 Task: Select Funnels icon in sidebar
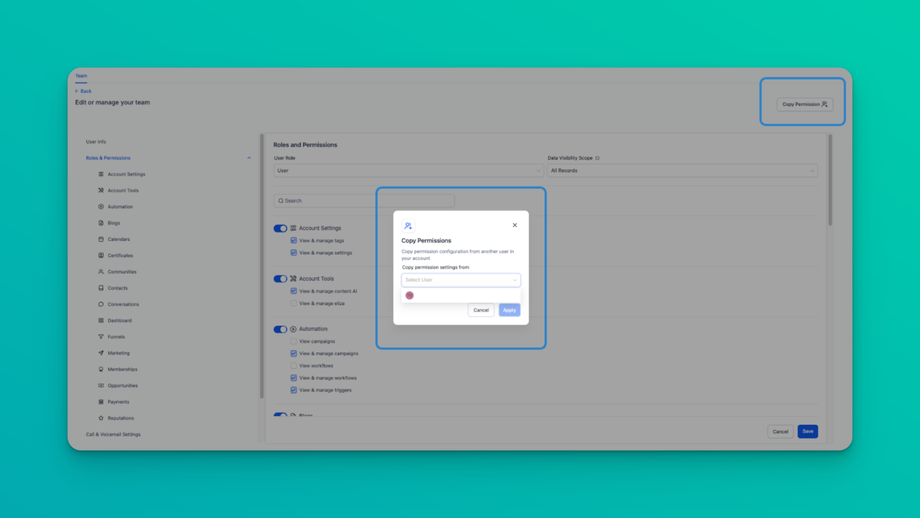coord(101,337)
